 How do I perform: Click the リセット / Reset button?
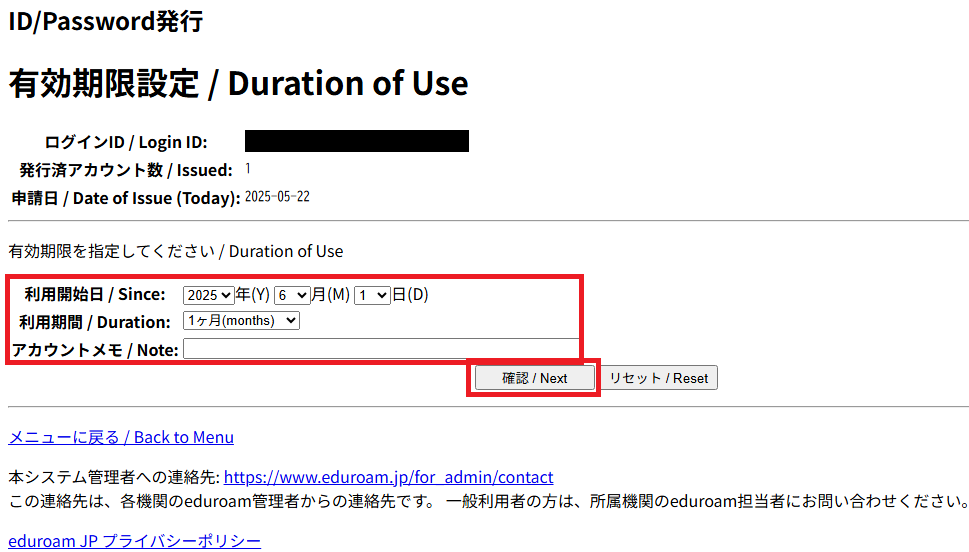click(659, 378)
